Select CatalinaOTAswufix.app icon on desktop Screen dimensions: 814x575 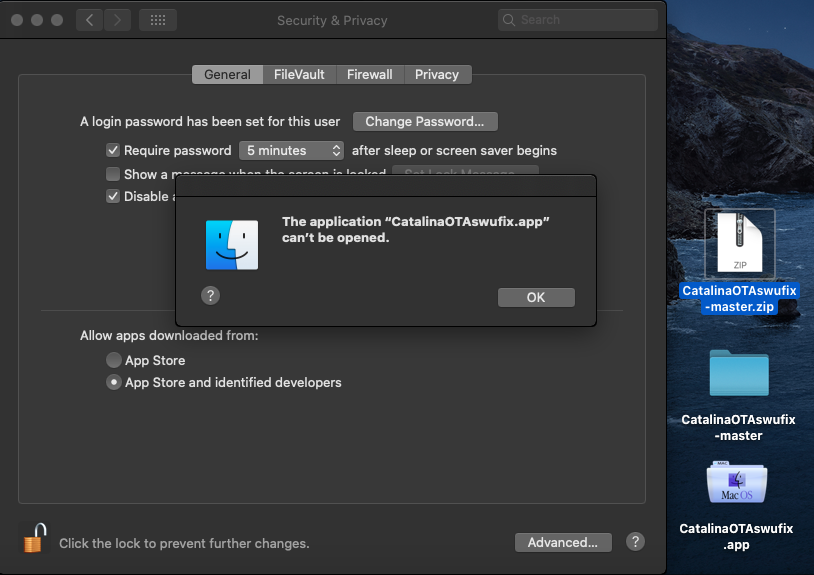(737, 483)
